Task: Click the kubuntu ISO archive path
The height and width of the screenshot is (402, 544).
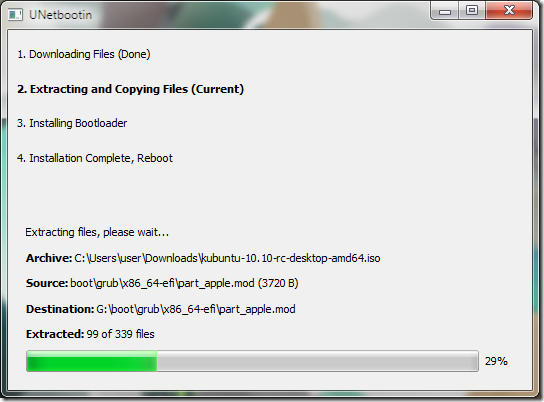Action: 227,258
